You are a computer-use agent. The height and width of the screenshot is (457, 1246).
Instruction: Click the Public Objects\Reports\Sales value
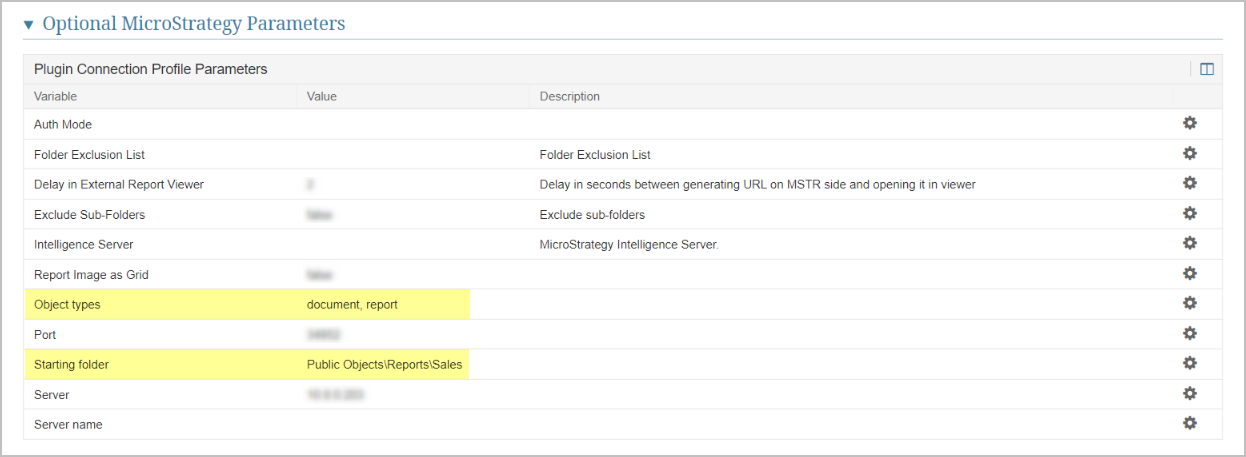(384, 365)
